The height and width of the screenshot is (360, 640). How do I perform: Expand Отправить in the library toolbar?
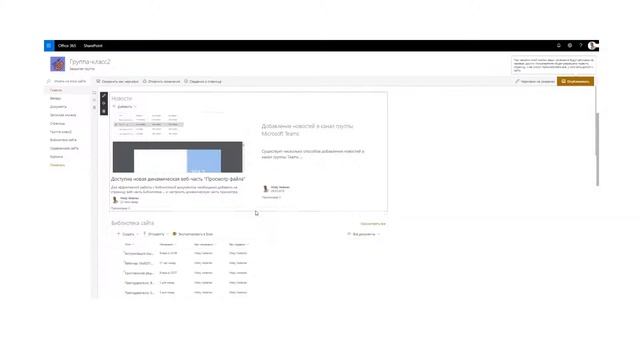tap(156, 234)
